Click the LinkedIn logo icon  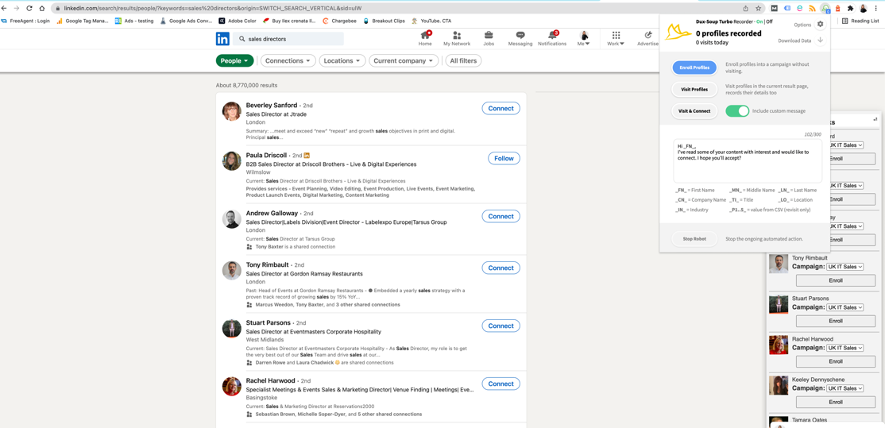pos(223,39)
